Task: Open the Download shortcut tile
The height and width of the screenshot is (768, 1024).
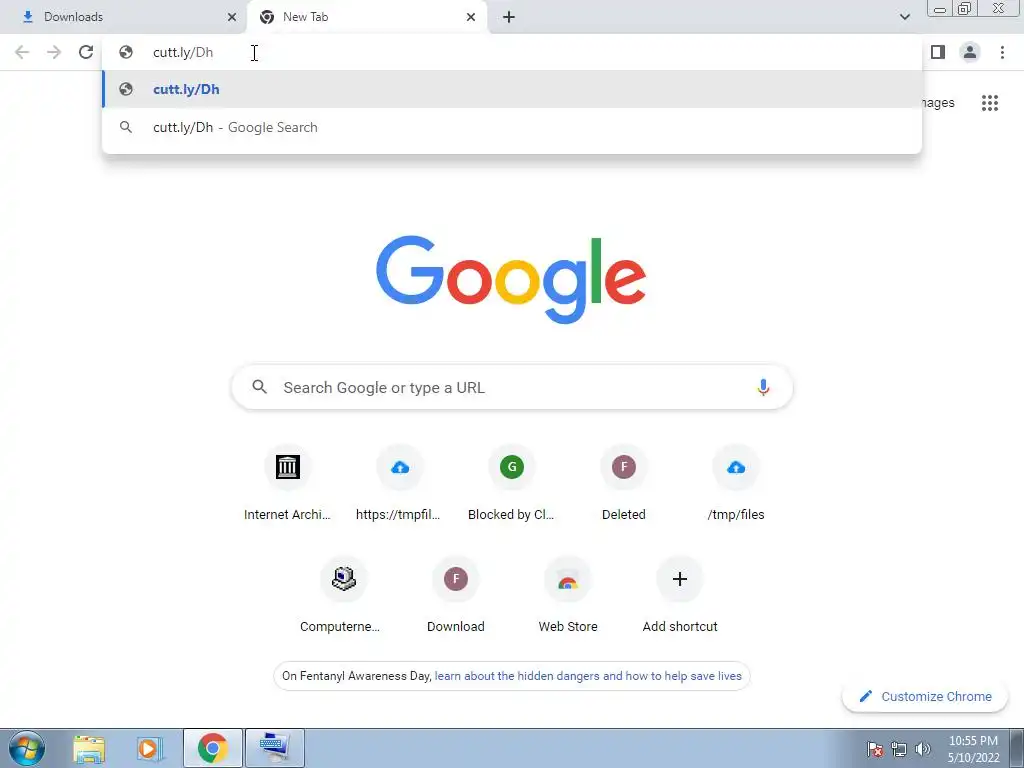Action: tap(456, 596)
